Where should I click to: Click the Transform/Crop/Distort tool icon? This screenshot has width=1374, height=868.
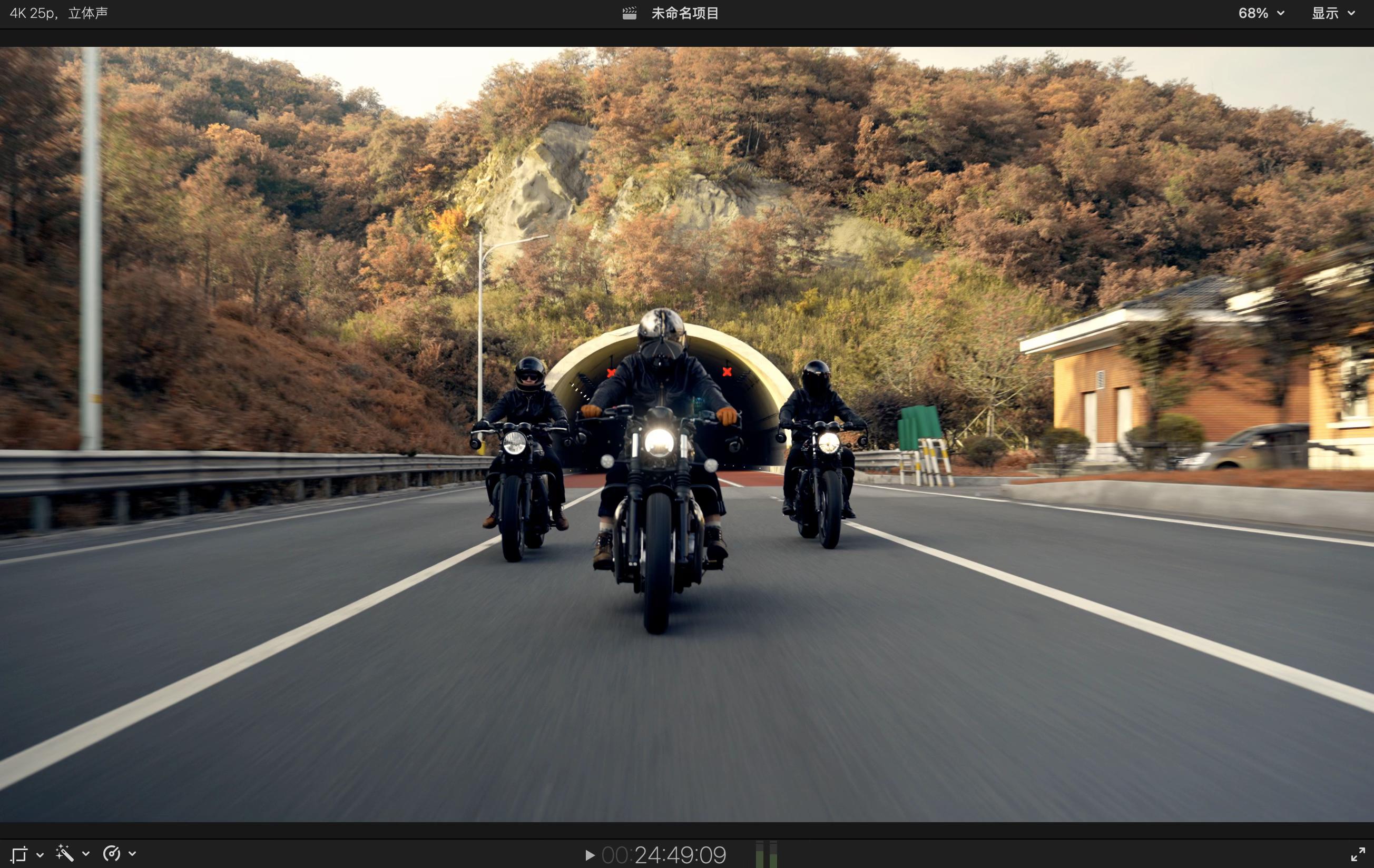(x=19, y=854)
